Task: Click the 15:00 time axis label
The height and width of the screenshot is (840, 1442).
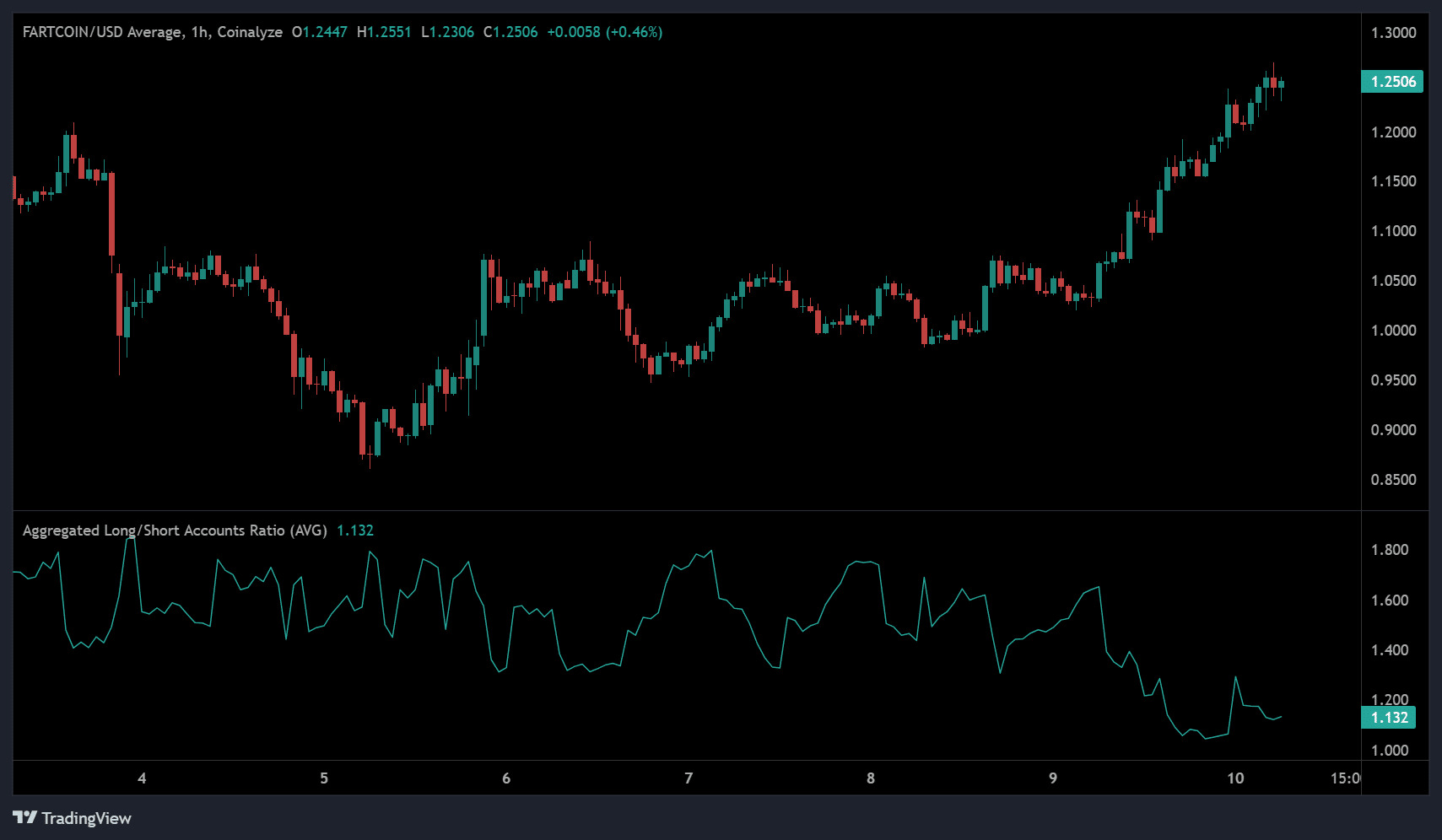Action: pos(1345,778)
